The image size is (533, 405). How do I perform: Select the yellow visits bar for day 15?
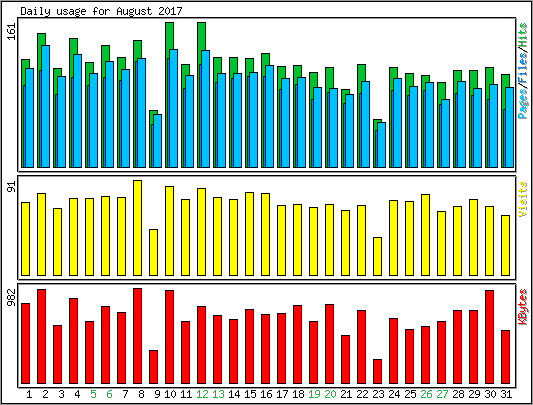pyautogui.click(x=250, y=234)
